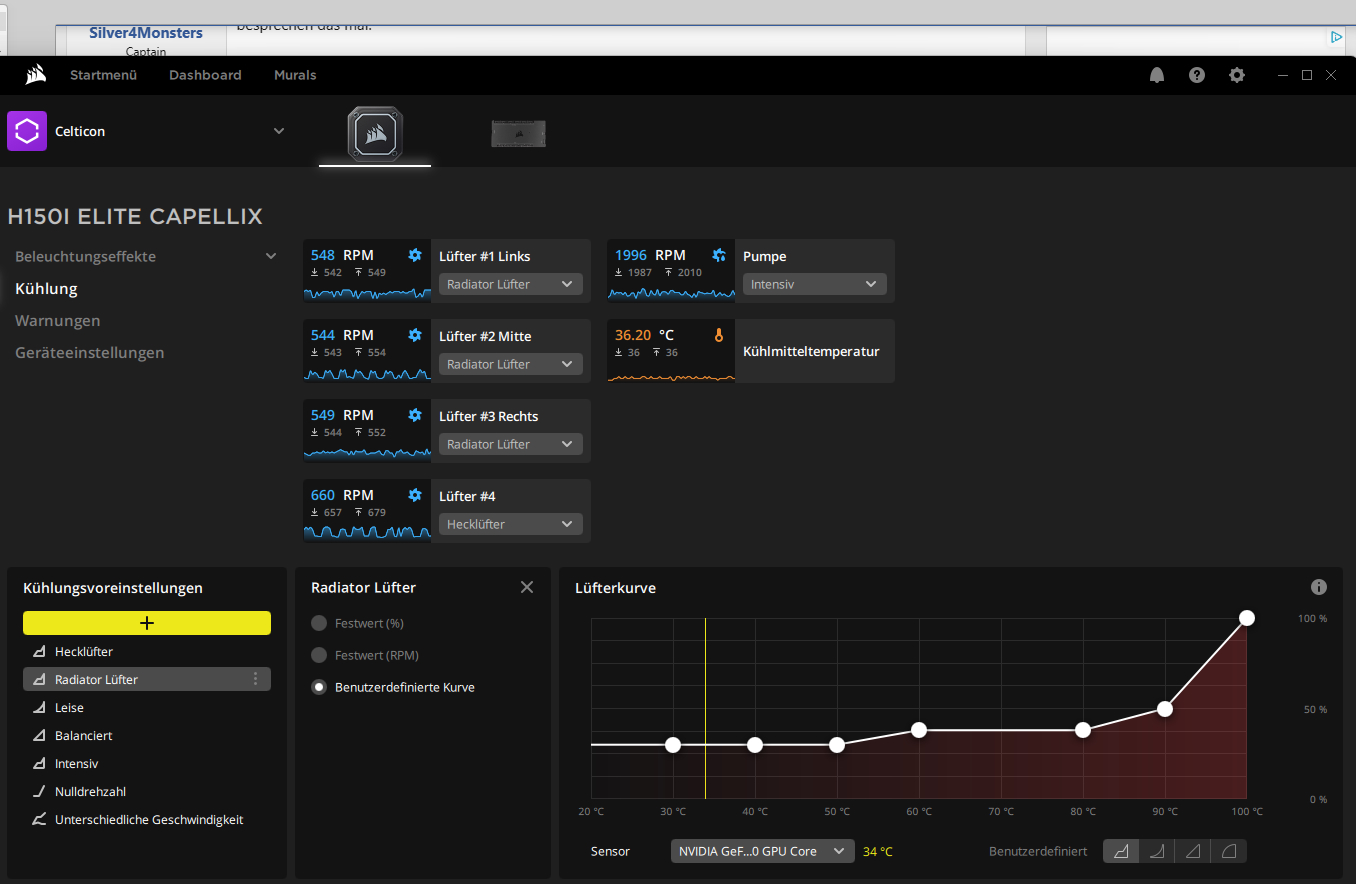Screen dimensions: 1356x884
Task: Open the help question mark icon
Action: coord(1197,75)
